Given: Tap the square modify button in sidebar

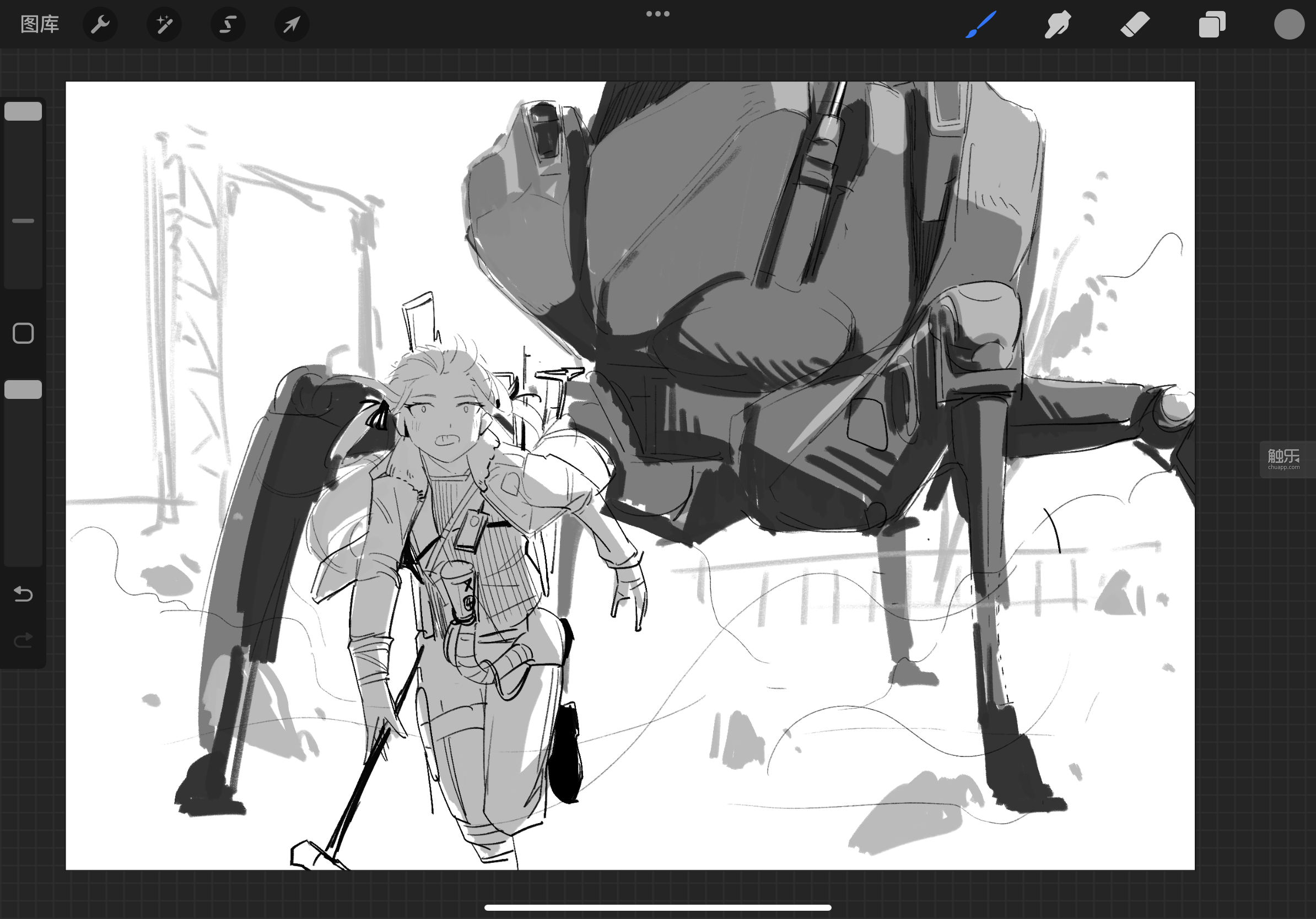Looking at the screenshot, I should [23, 333].
